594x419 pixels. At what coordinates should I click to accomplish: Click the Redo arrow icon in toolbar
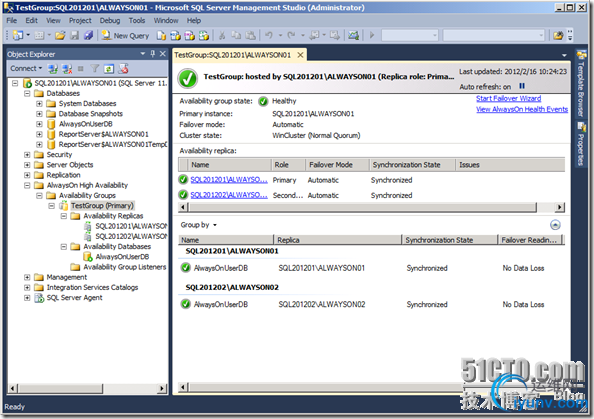pyautogui.click(x=291, y=36)
